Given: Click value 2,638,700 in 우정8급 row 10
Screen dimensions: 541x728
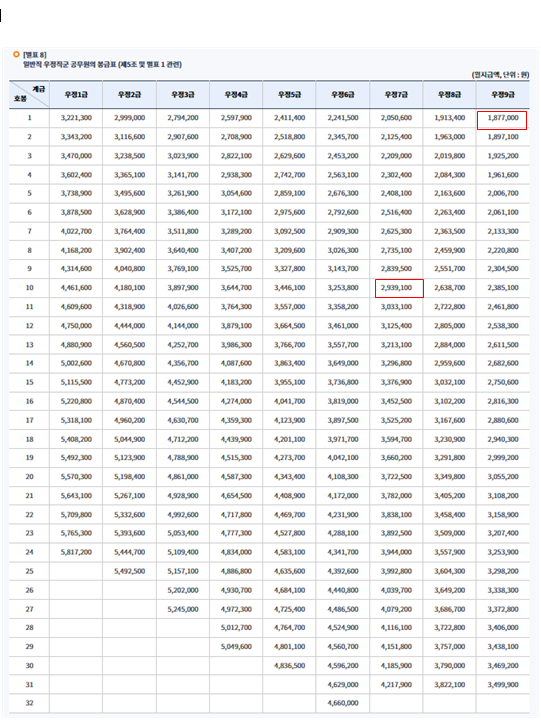Looking at the screenshot, I should (x=450, y=288).
